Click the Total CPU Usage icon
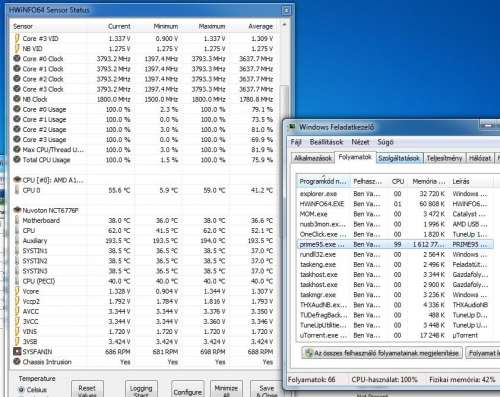The width and height of the screenshot is (500, 397). click(17, 160)
